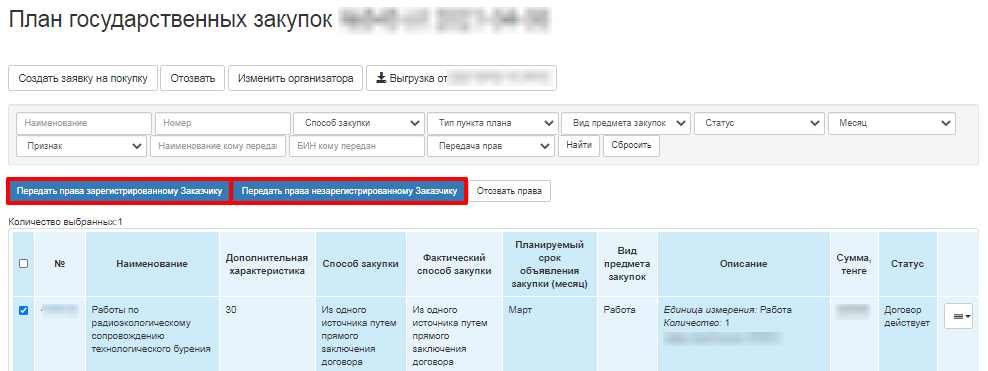Expand the Передача прав dropdown

[x=491, y=146]
